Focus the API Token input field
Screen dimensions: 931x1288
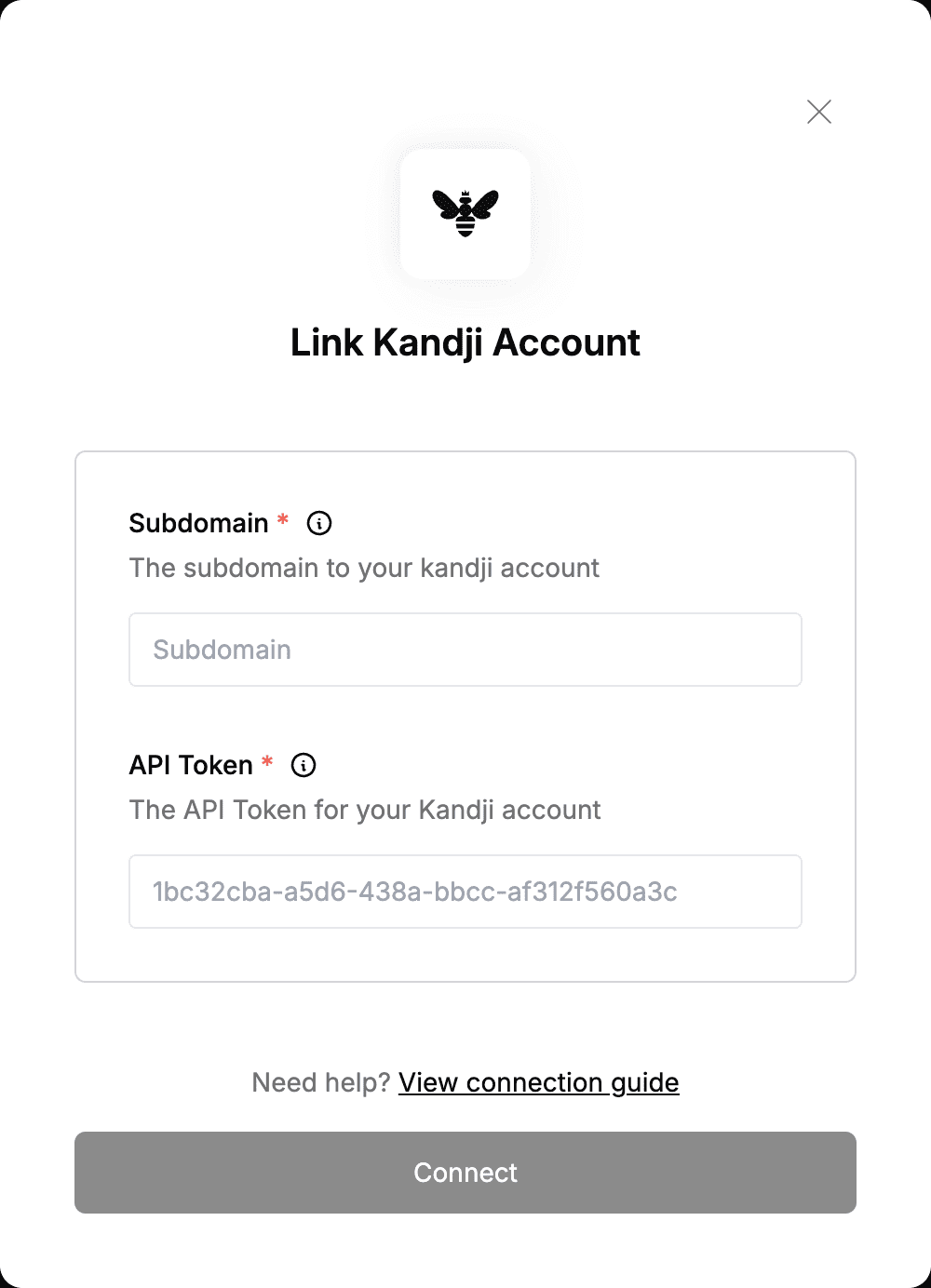465,892
